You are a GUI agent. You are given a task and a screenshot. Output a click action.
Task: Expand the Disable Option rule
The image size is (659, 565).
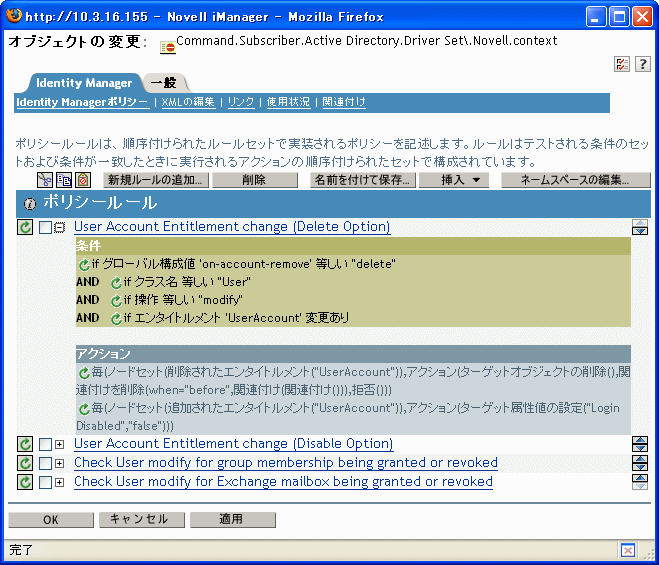60,444
